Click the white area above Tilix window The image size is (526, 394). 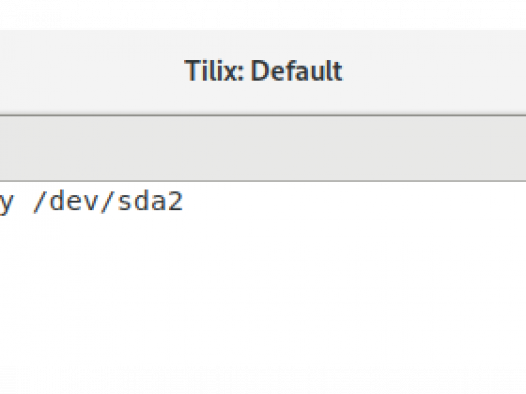pyautogui.click(x=263, y=14)
